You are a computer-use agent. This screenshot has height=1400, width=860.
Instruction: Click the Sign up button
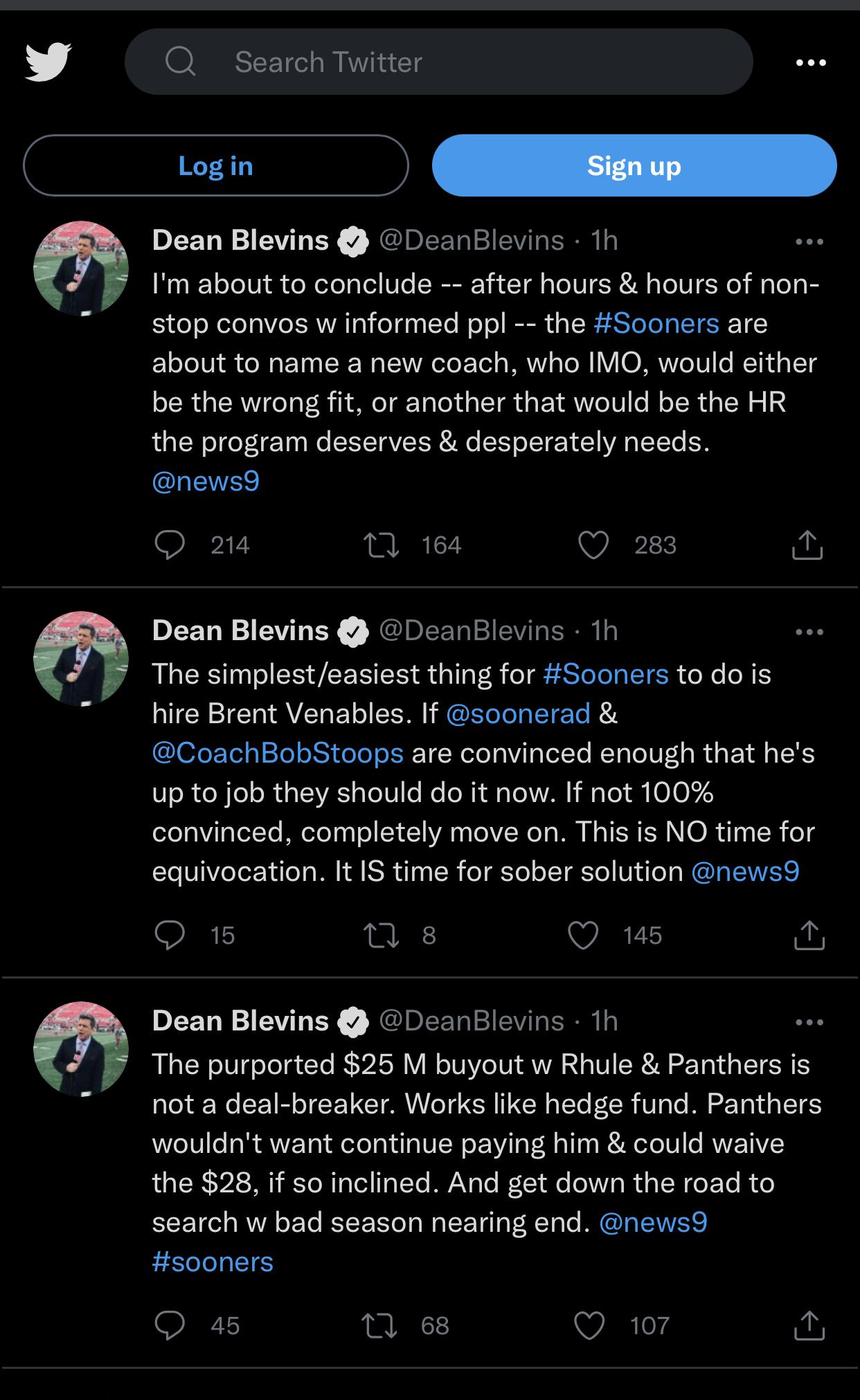click(x=634, y=165)
